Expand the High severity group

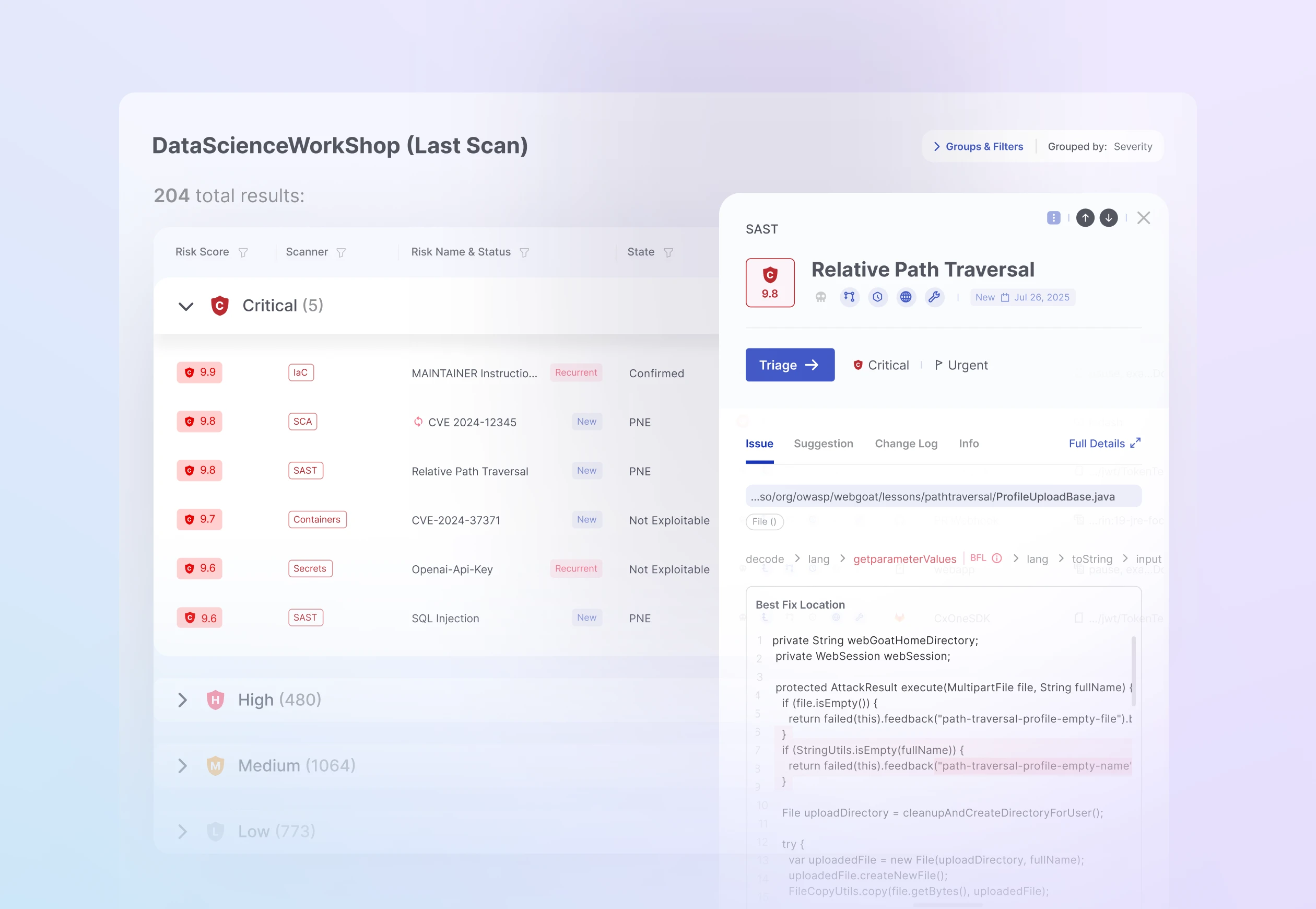[183, 700]
